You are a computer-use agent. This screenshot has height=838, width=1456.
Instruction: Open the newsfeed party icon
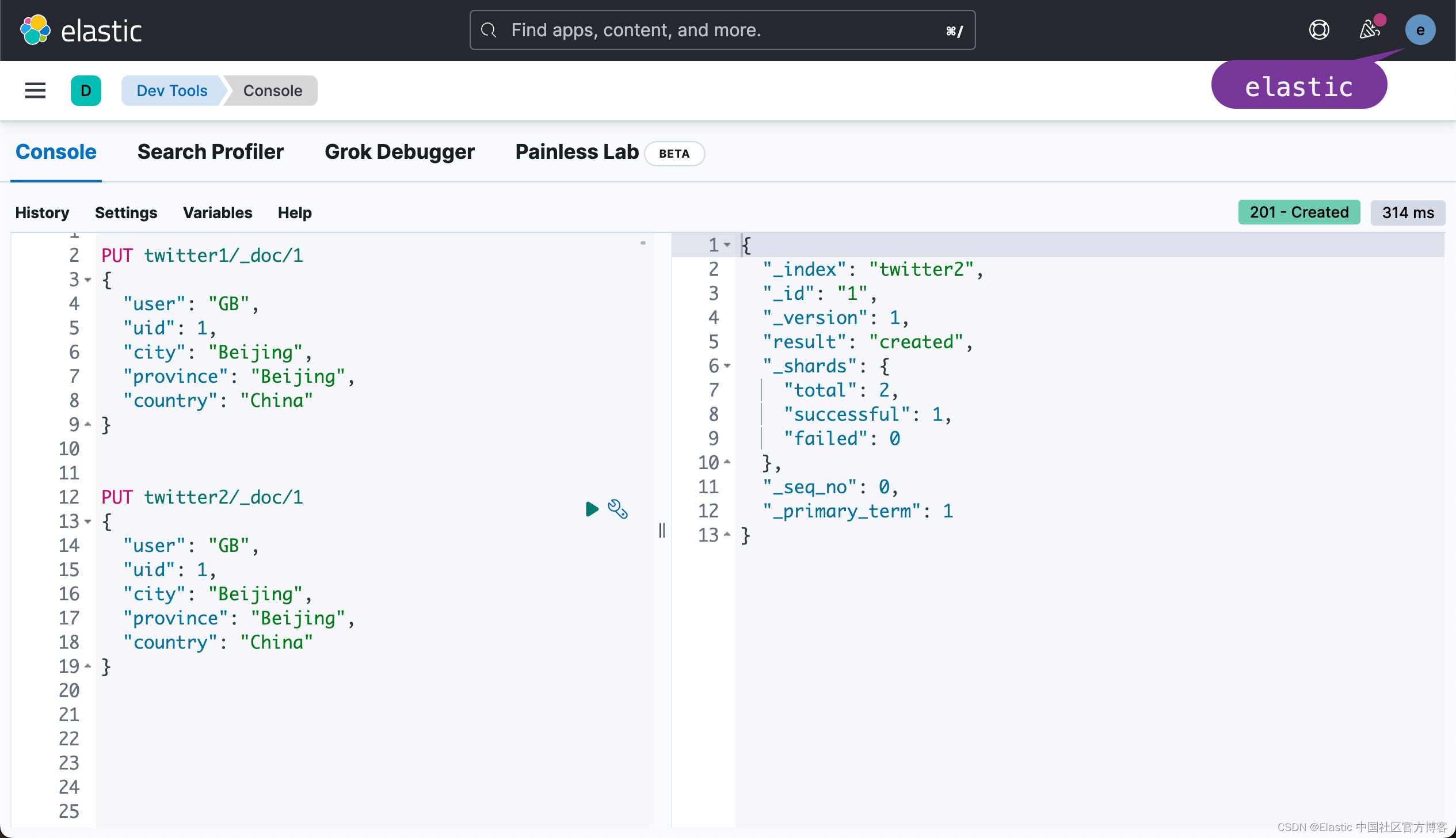pos(1370,30)
